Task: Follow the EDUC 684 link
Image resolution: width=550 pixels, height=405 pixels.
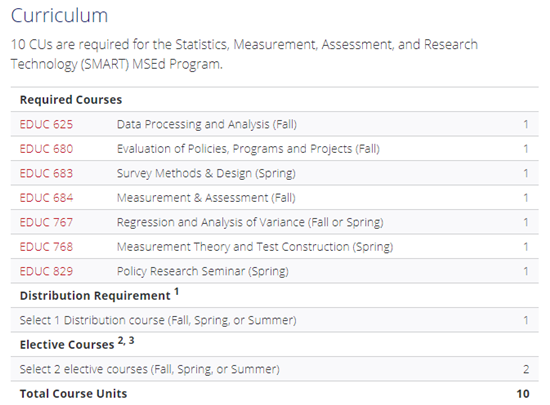Action: click(x=46, y=198)
